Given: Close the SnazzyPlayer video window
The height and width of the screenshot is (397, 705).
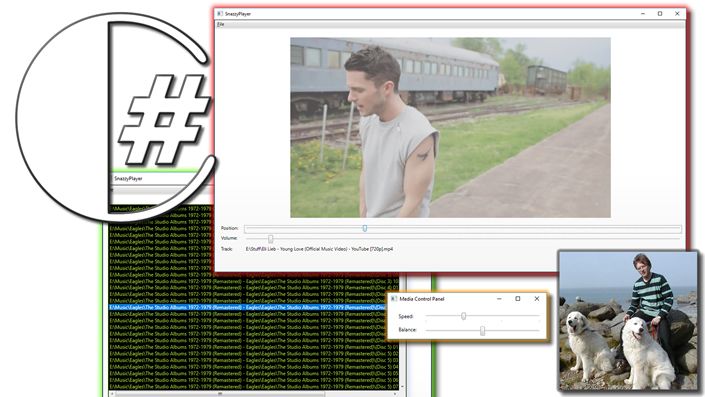Looking at the screenshot, I should point(677,14).
